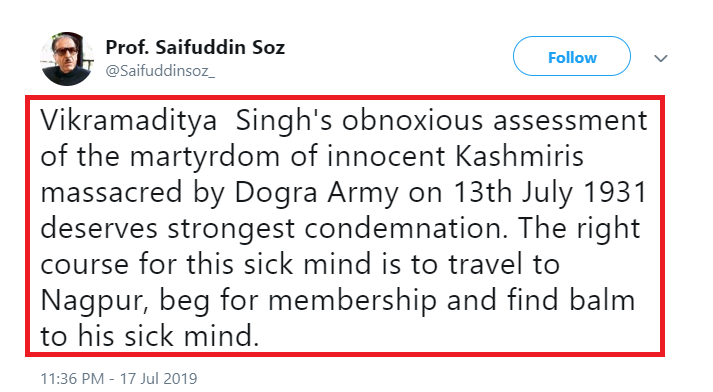Click the word membership in the tweet

click(352, 302)
